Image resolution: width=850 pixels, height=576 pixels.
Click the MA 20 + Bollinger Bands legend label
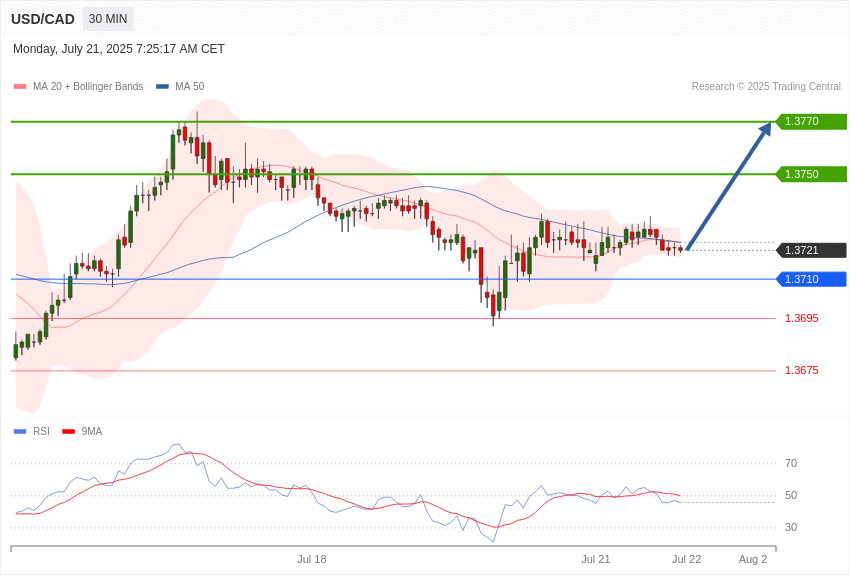click(88, 86)
